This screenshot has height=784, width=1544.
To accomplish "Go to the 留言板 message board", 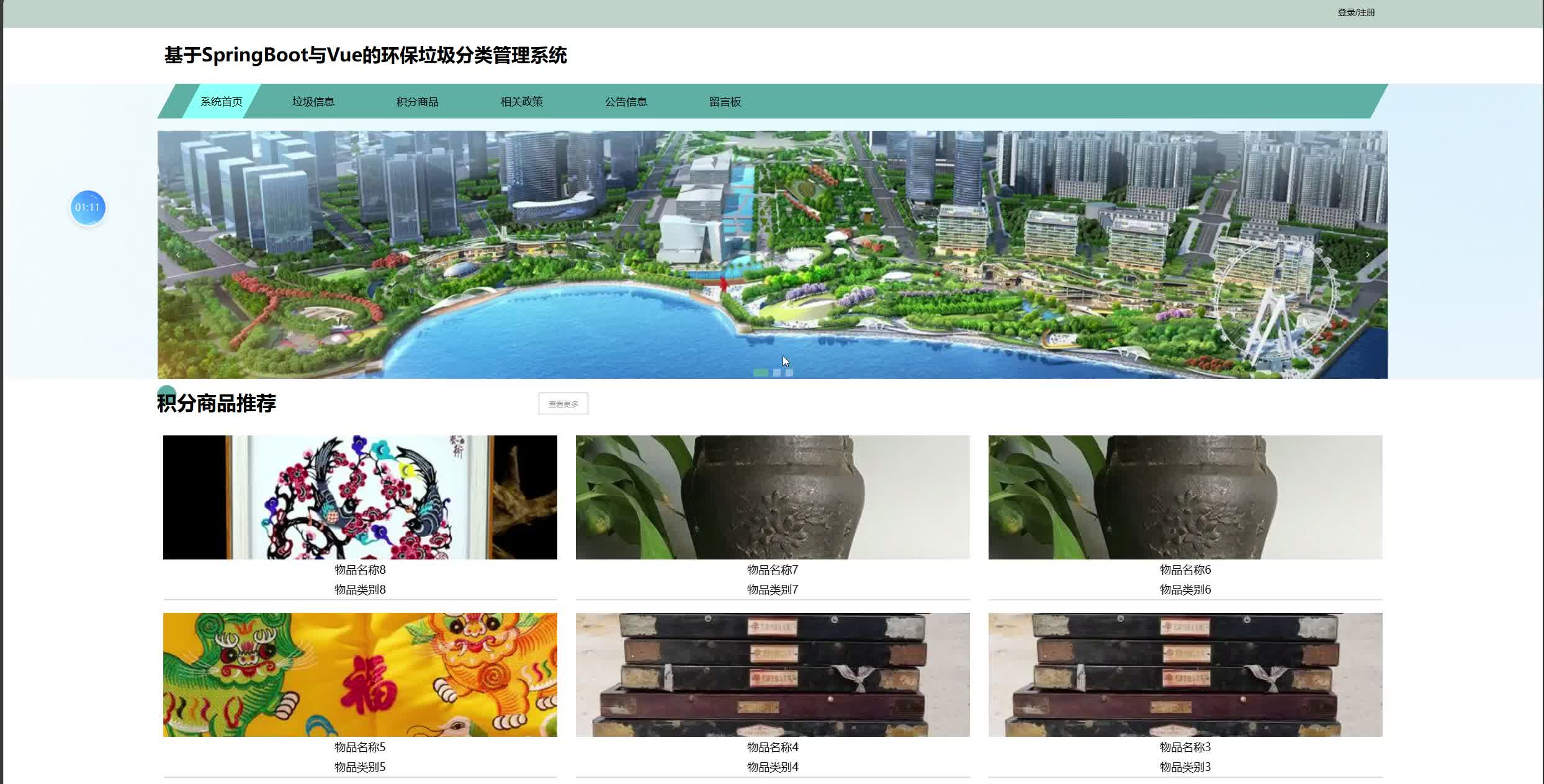I will [x=725, y=102].
